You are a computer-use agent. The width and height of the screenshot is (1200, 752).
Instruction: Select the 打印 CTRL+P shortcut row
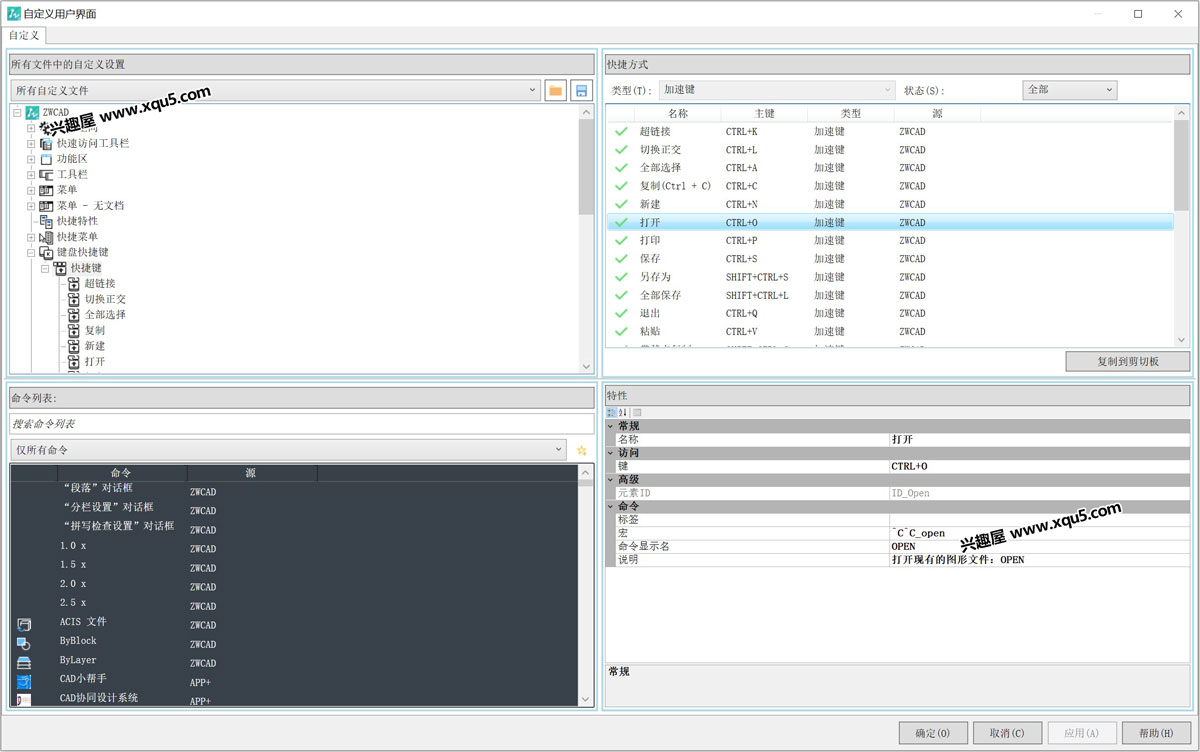pyautogui.click(x=890, y=240)
